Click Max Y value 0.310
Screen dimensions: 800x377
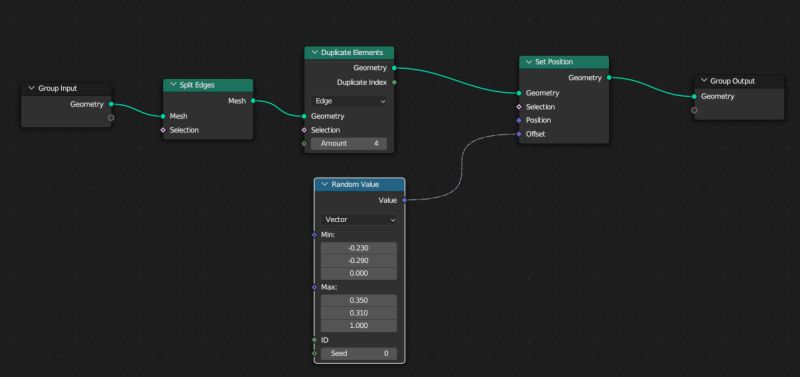(359, 313)
